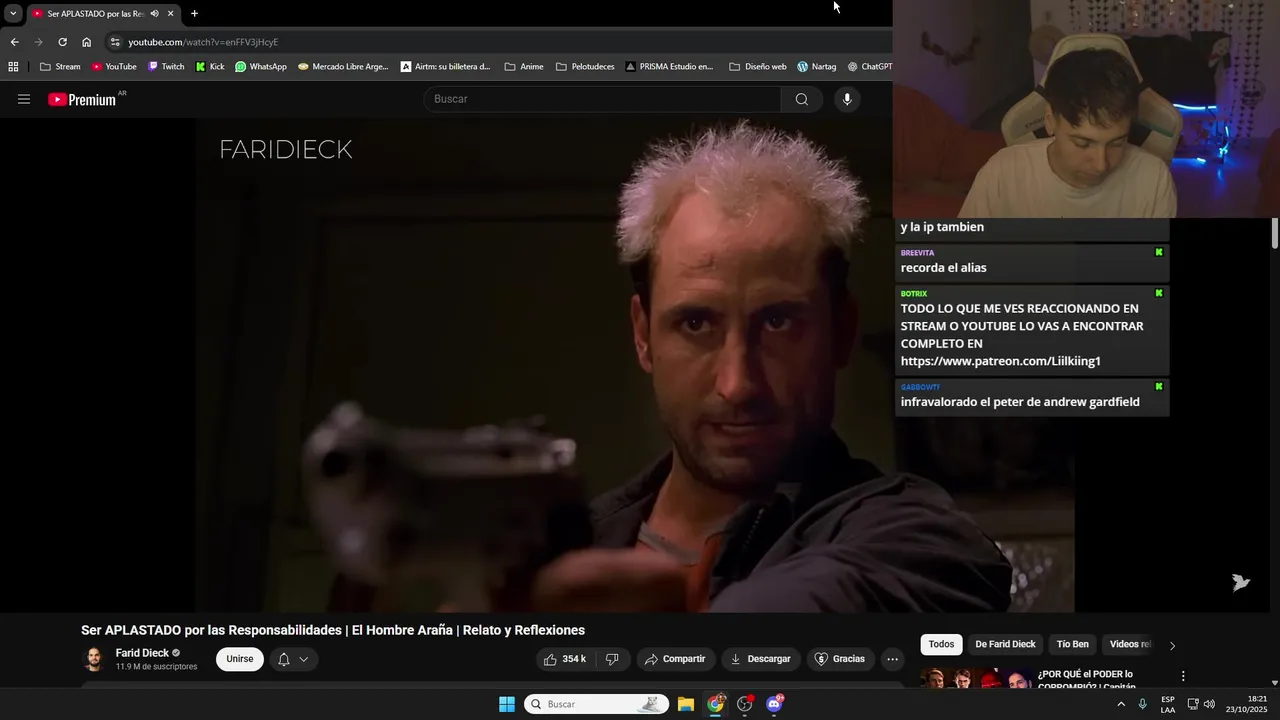Mute the tab via speaker icon

click(x=154, y=14)
